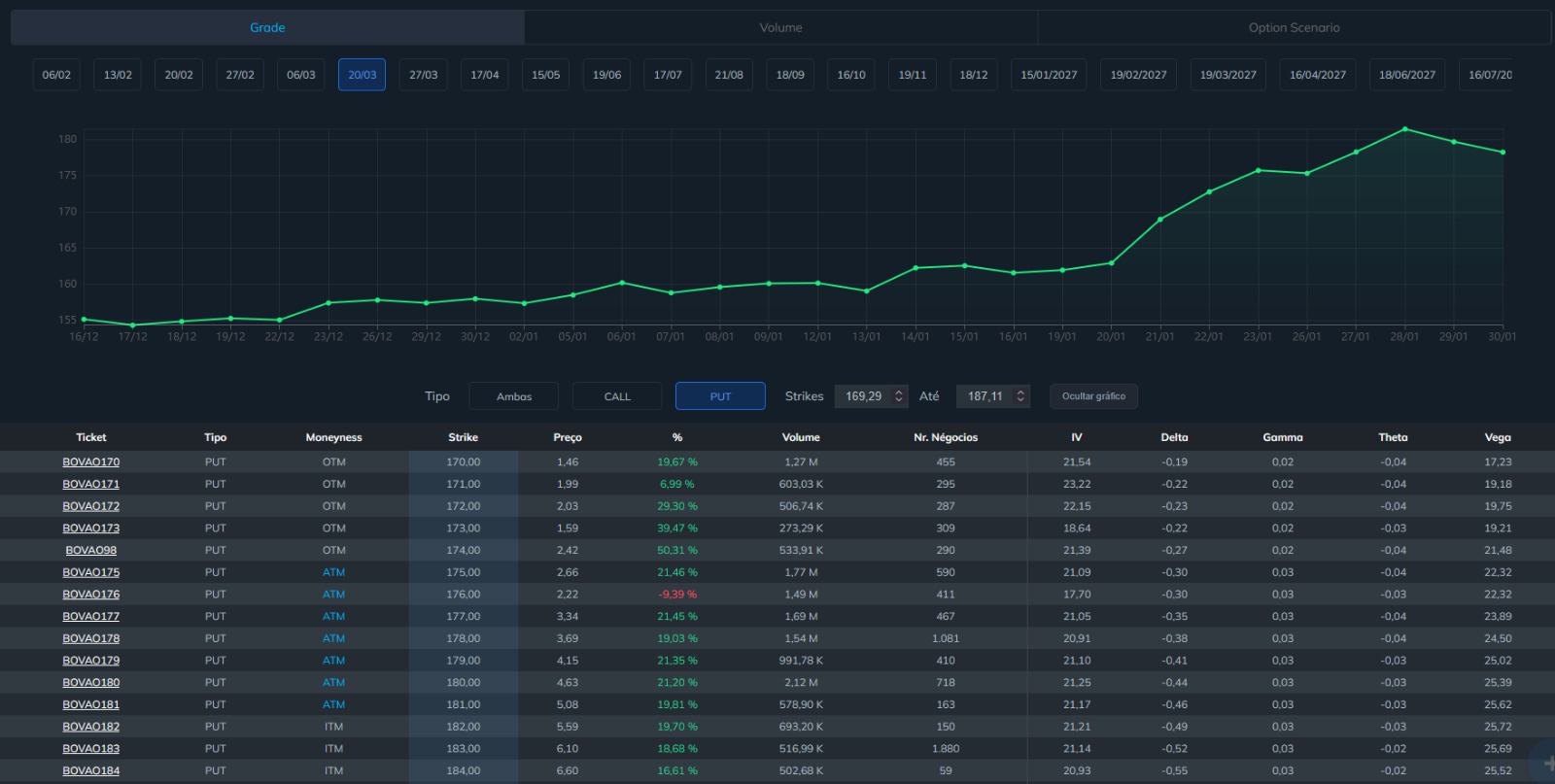Open the BOVAO98 ticker link

click(91, 551)
